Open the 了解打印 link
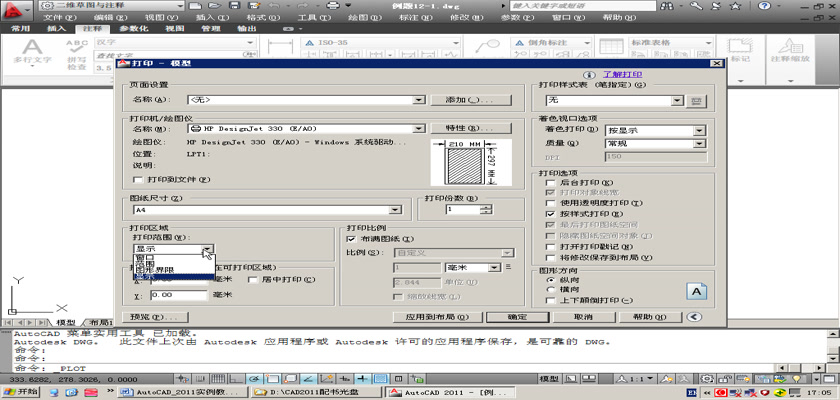 point(622,75)
